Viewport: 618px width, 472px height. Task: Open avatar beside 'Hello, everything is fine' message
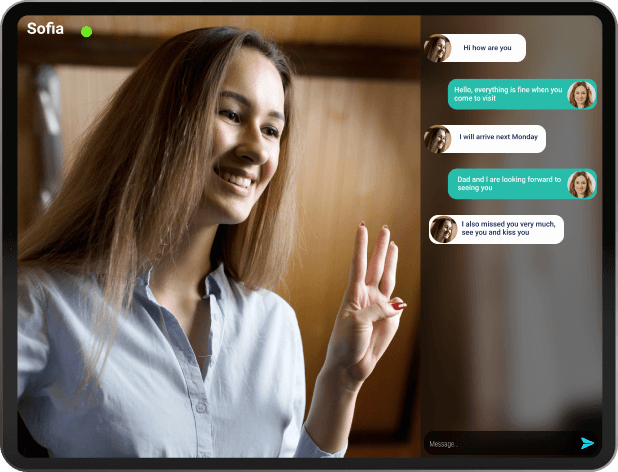(581, 95)
